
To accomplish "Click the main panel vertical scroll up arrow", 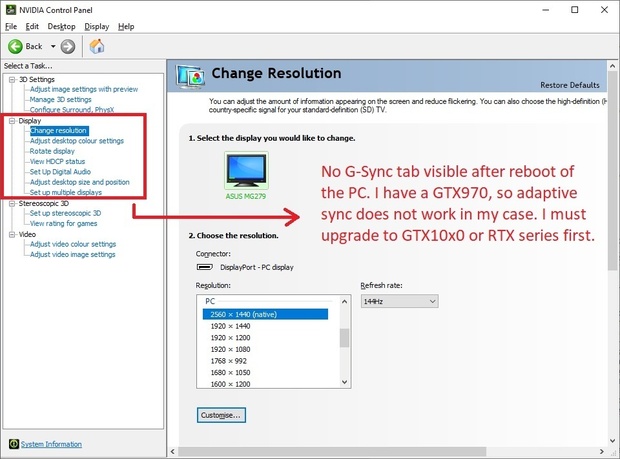I will coord(612,66).
